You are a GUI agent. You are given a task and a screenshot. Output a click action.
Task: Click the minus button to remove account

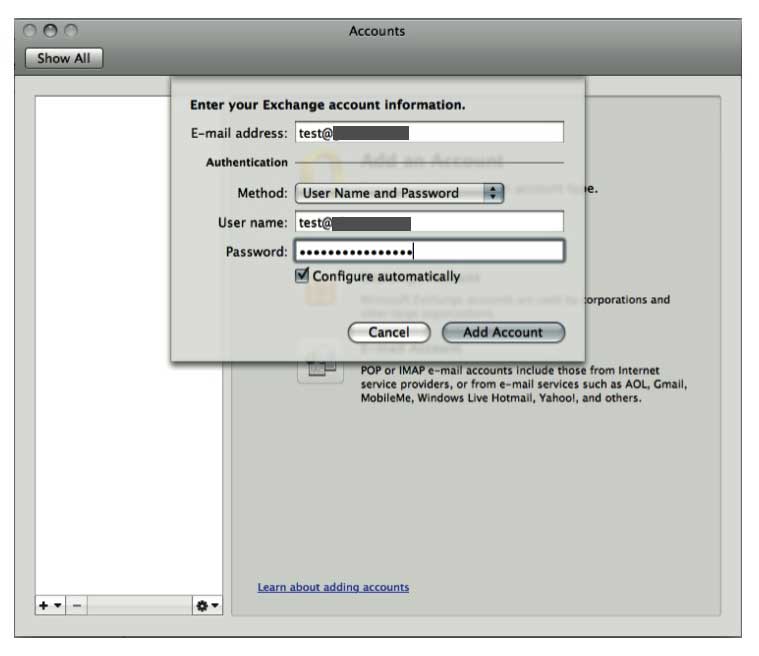coord(78,606)
